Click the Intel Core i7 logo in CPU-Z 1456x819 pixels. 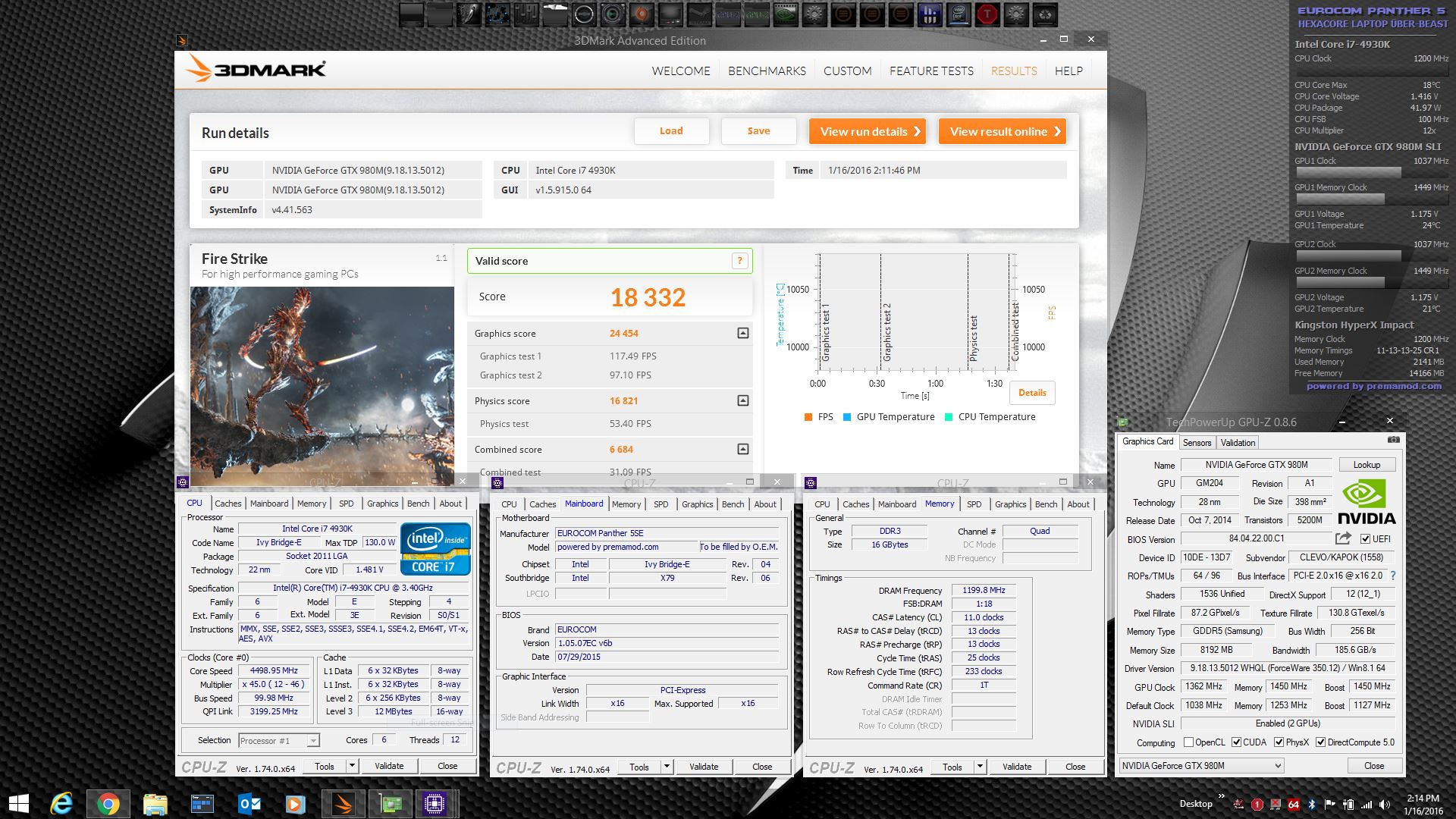click(x=435, y=548)
